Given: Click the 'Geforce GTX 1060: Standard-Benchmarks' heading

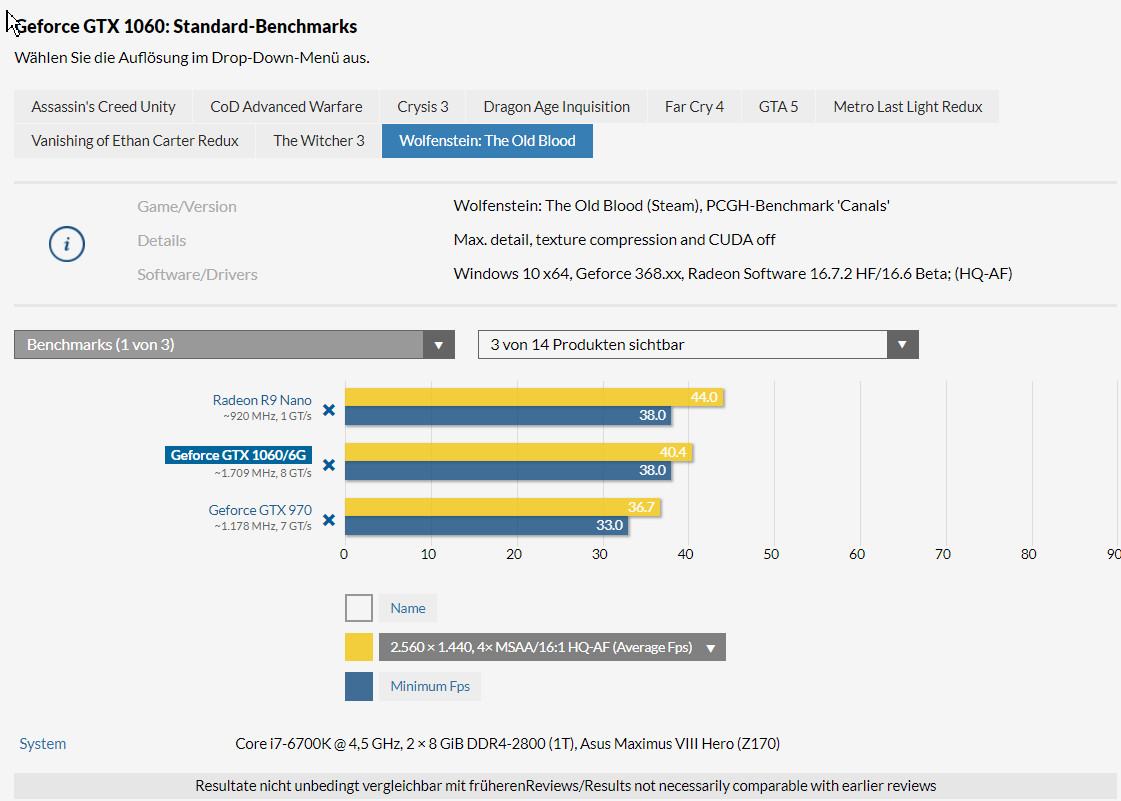Looking at the screenshot, I should click(x=186, y=26).
